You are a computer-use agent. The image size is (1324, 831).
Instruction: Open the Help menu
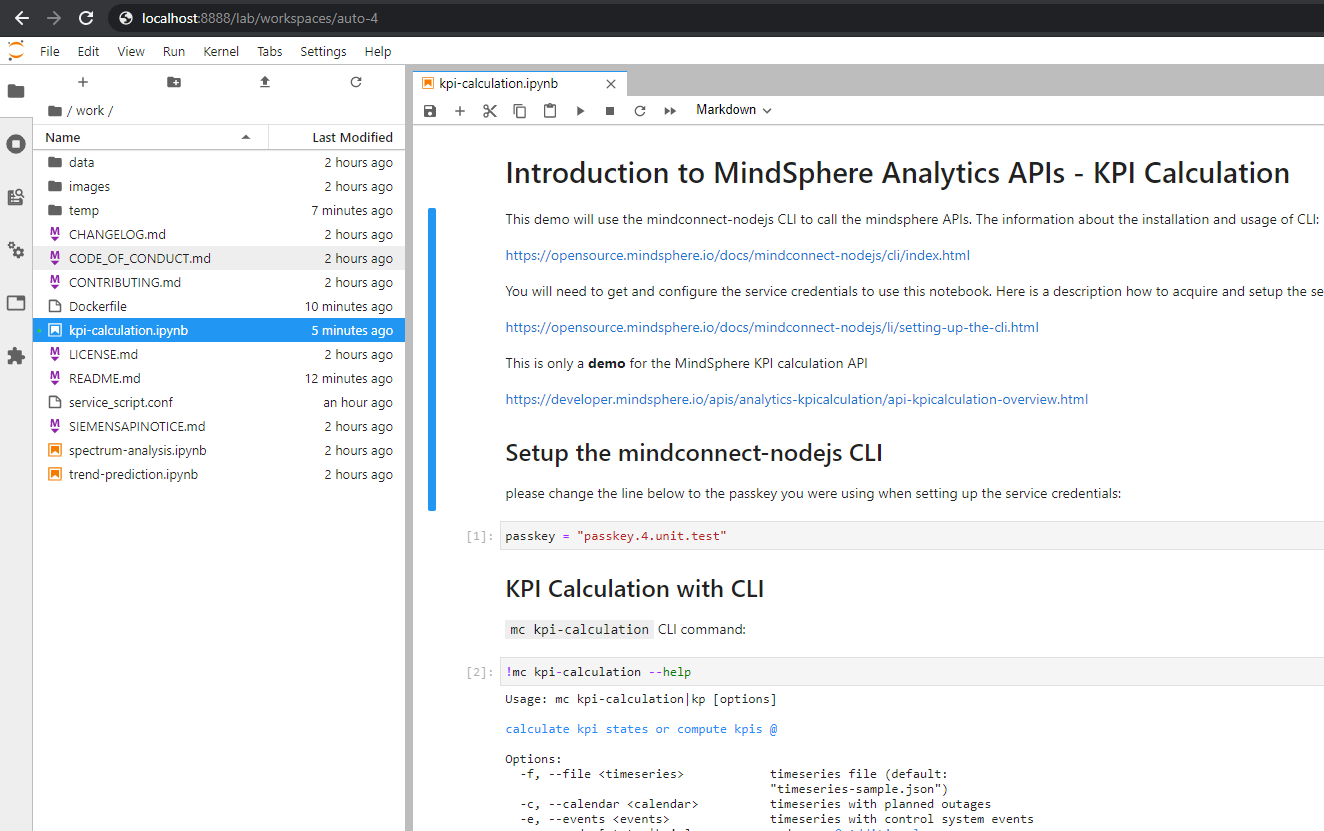coord(378,51)
